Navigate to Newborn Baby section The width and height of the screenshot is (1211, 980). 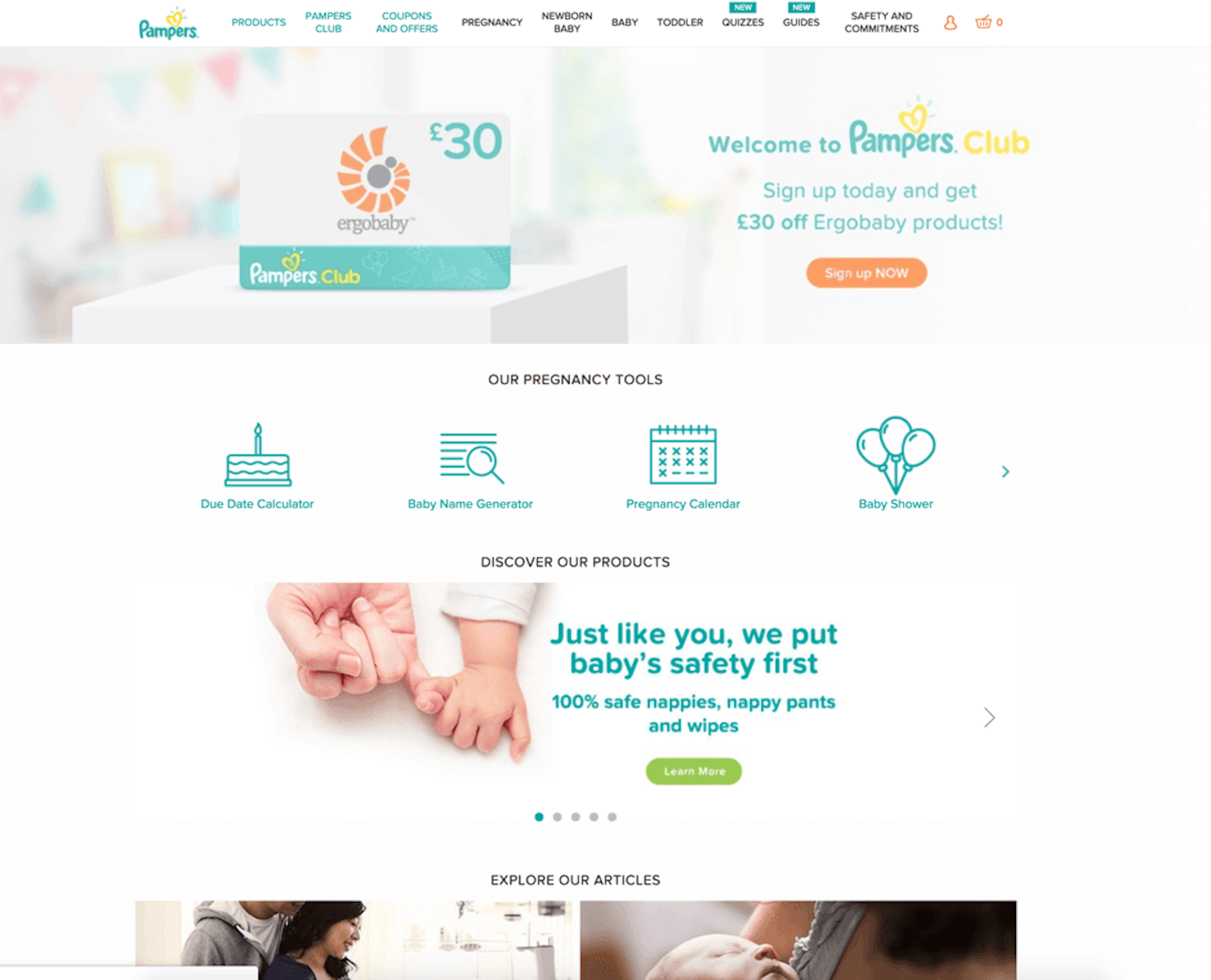[x=568, y=23]
